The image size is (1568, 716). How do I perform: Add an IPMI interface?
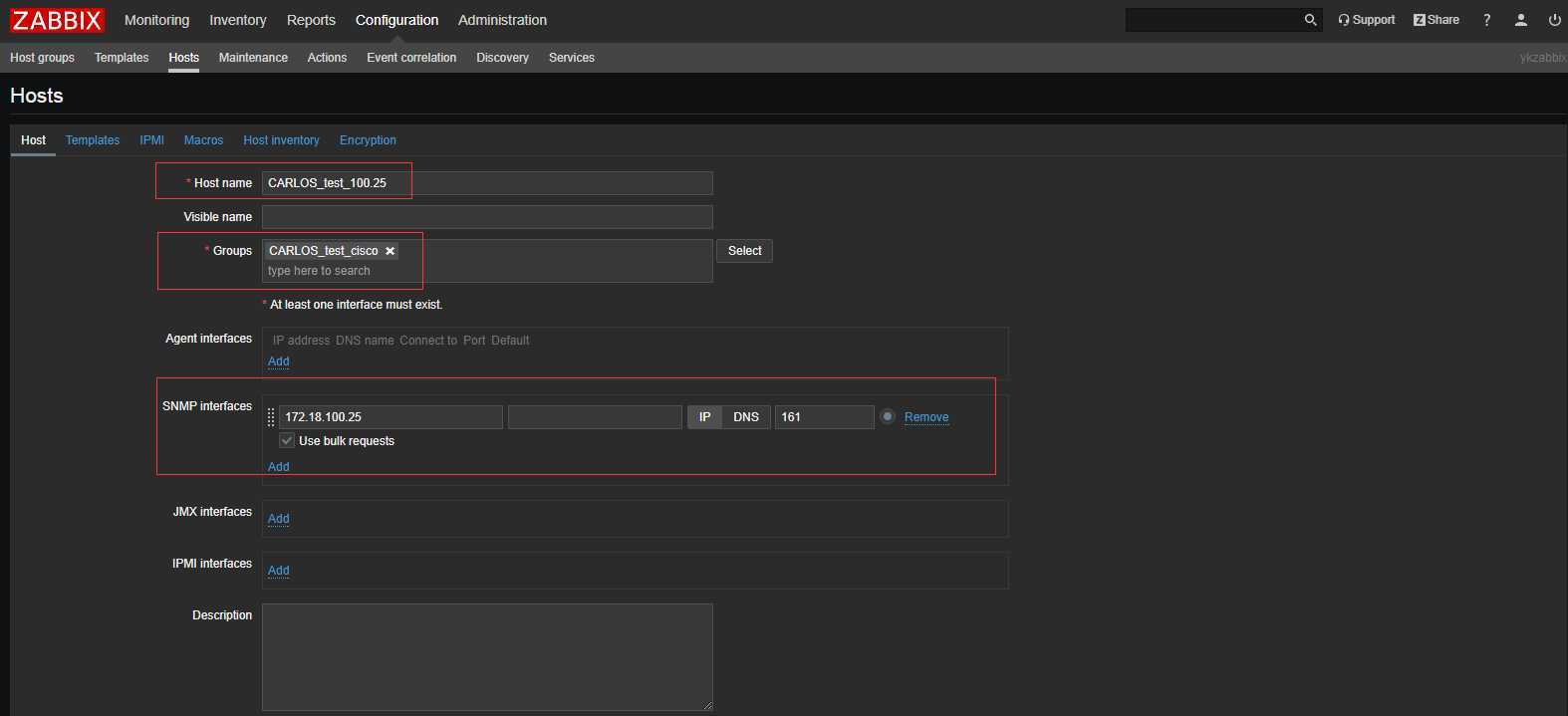pyautogui.click(x=279, y=571)
